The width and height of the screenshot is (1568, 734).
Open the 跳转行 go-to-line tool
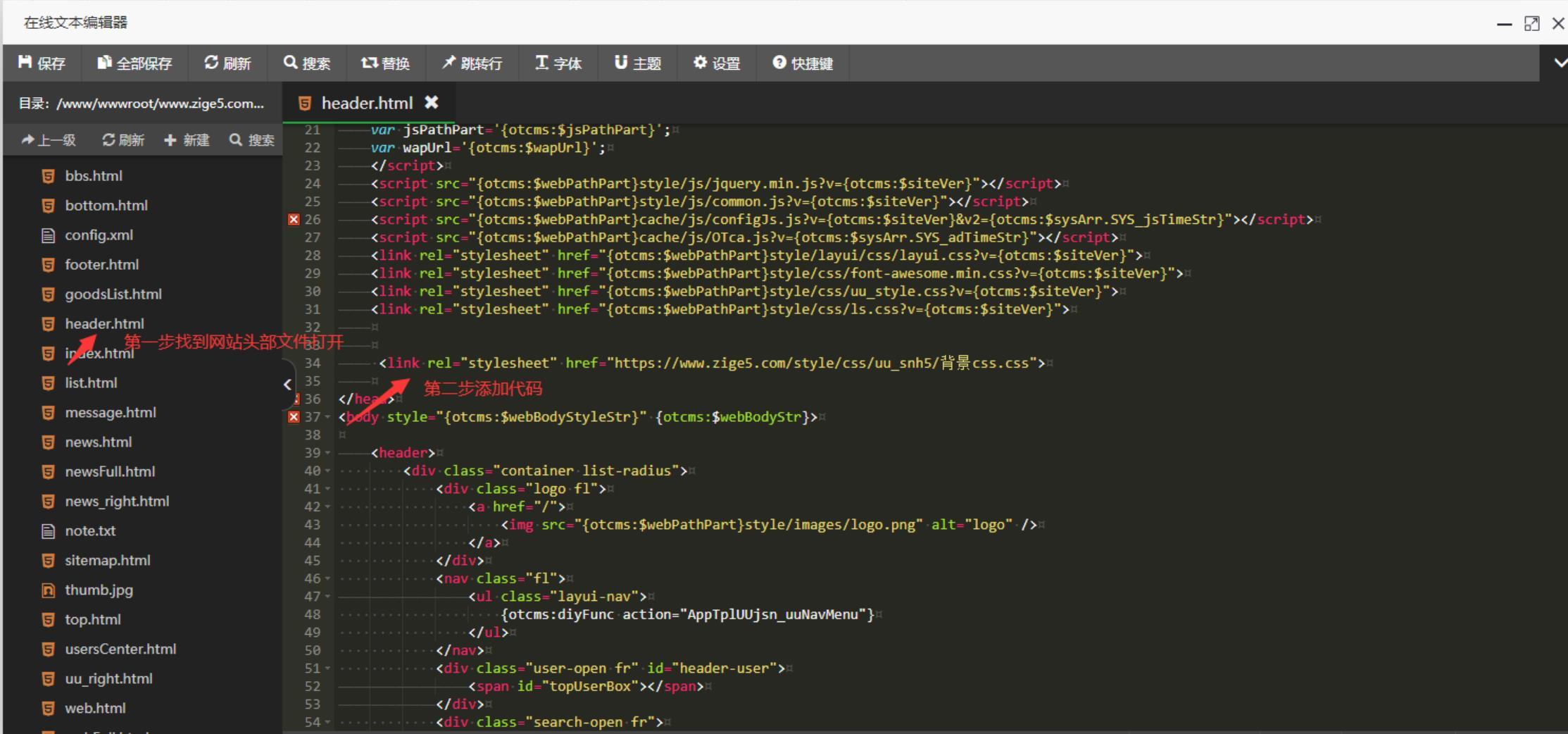pos(472,63)
